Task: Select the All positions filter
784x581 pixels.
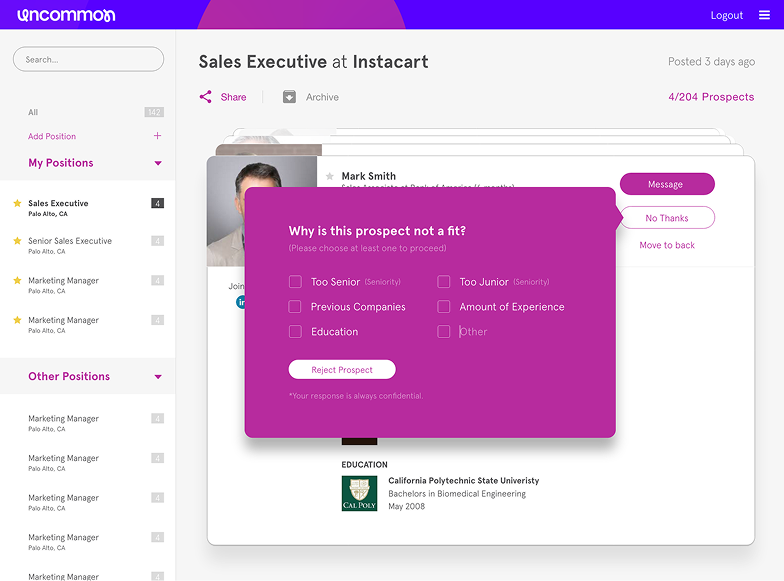Action: (33, 112)
